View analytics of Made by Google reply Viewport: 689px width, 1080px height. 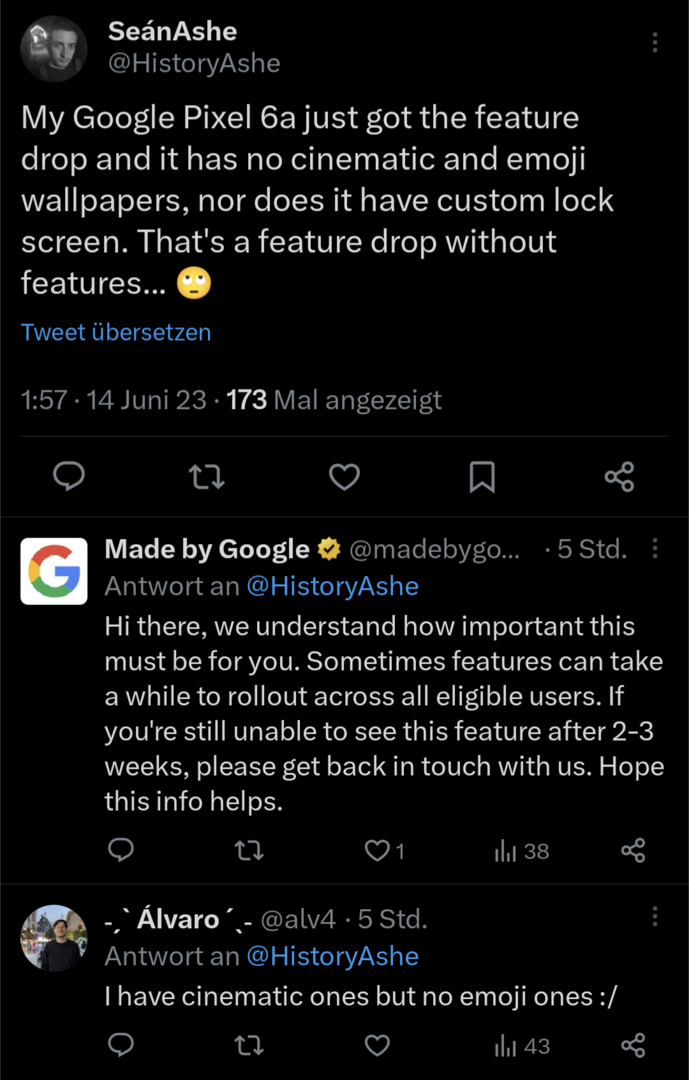[x=521, y=851]
